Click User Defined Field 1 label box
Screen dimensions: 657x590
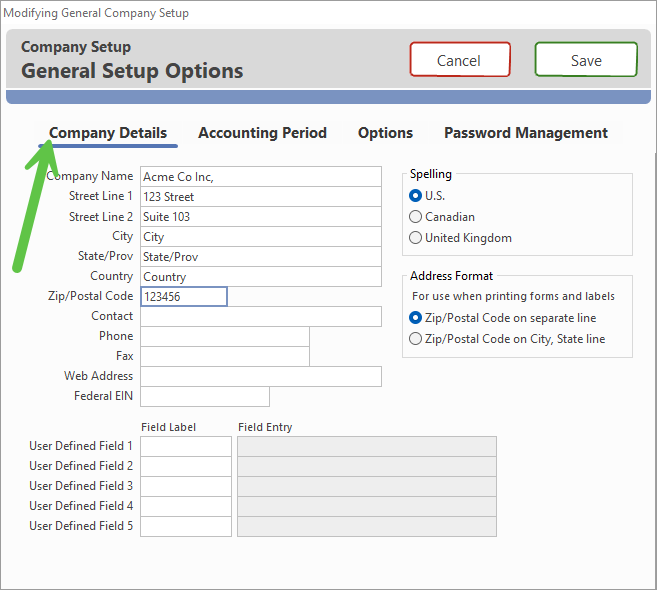[x=186, y=446]
